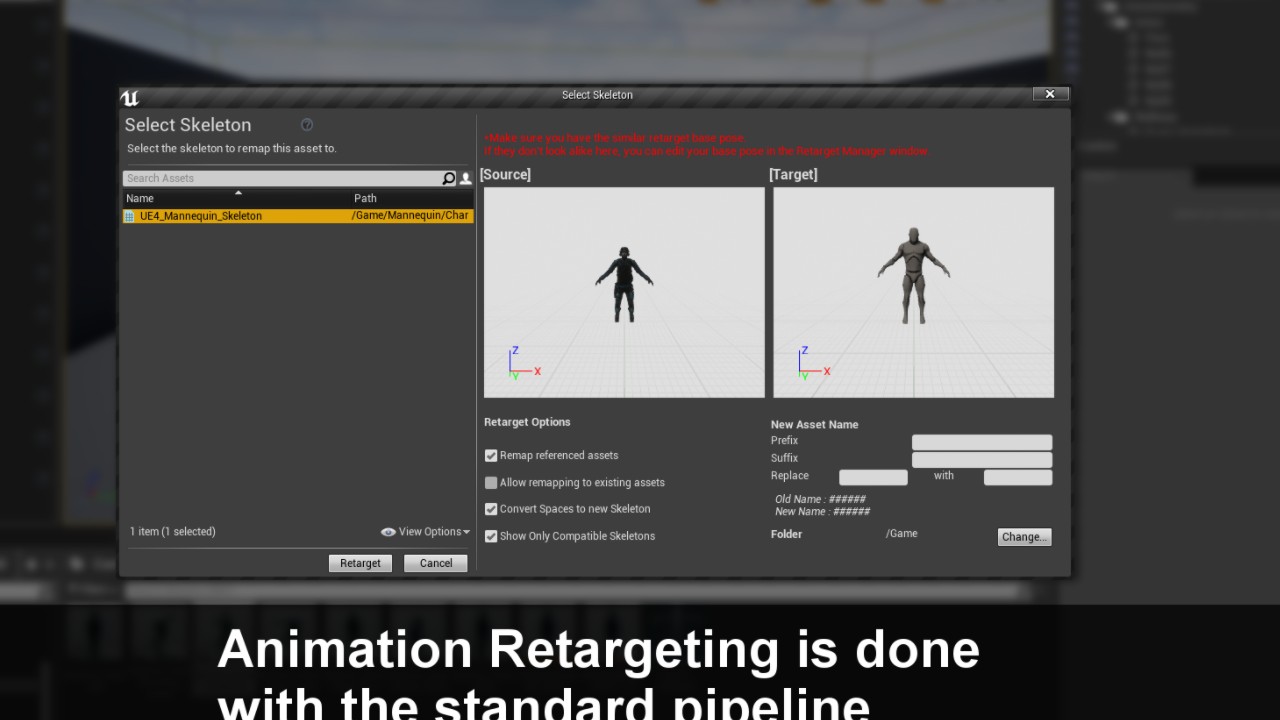1280x720 pixels.
Task: Click the user filter icon beside search
Action: pos(465,179)
